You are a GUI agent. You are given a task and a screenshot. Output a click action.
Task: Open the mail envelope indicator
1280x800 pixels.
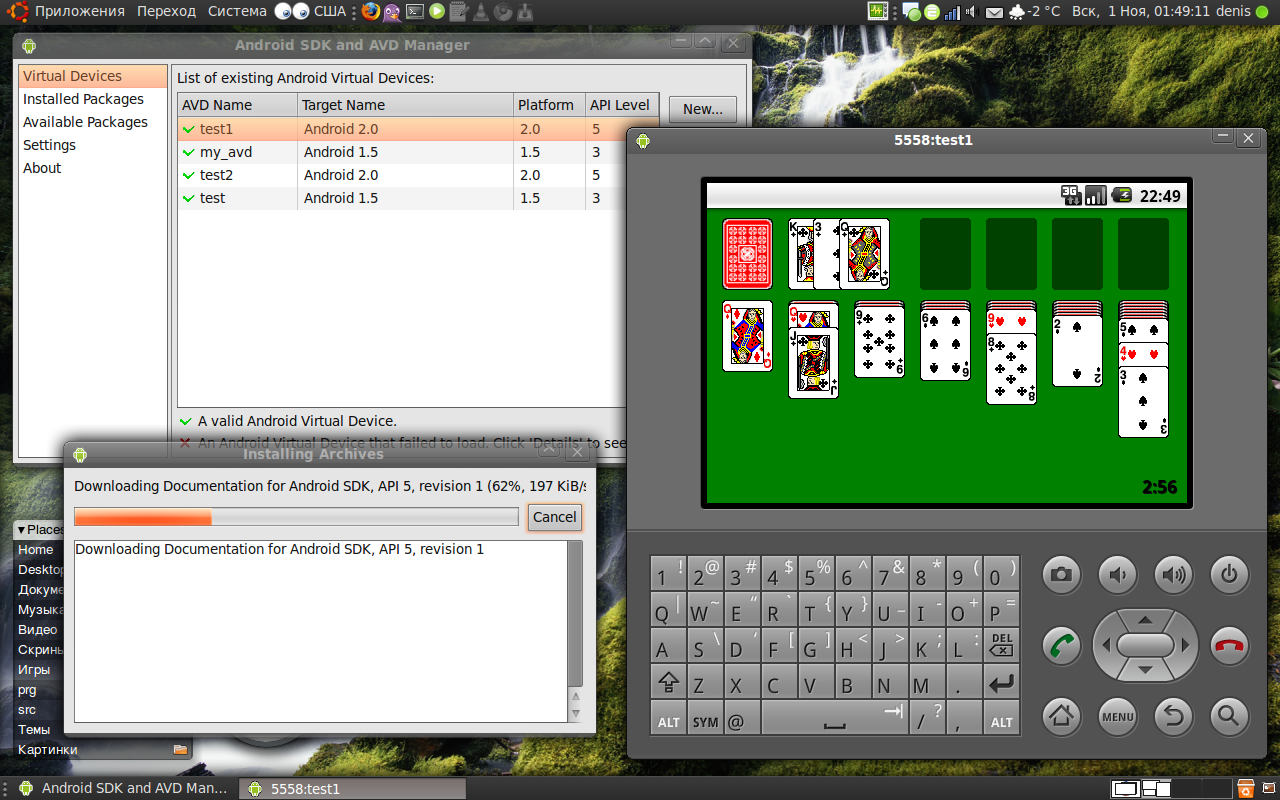click(994, 12)
